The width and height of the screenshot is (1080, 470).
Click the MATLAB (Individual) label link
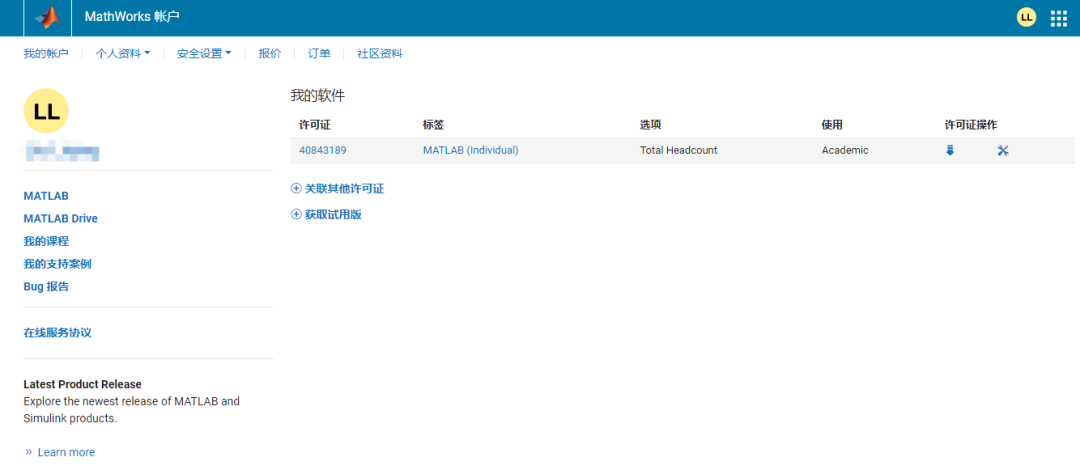(x=470, y=150)
